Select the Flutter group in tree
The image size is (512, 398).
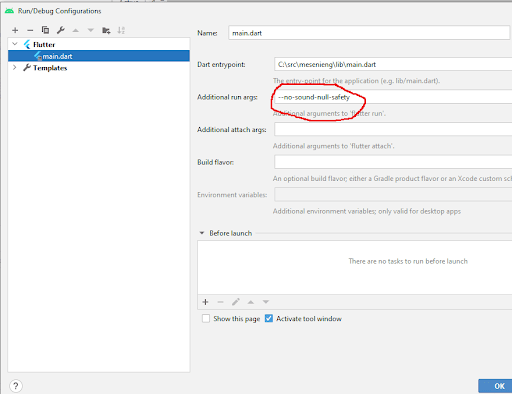click(x=44, y=45)
